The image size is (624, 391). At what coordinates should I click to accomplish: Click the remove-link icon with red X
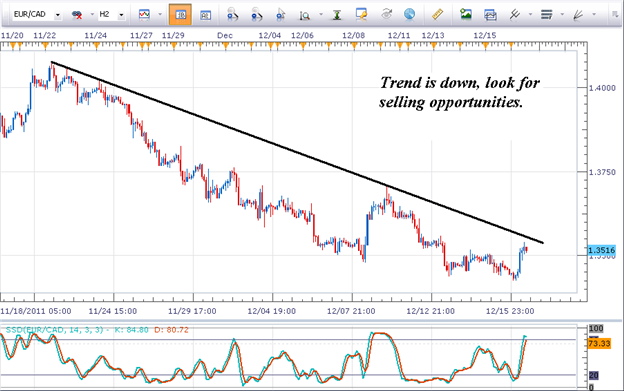point(77,15)
